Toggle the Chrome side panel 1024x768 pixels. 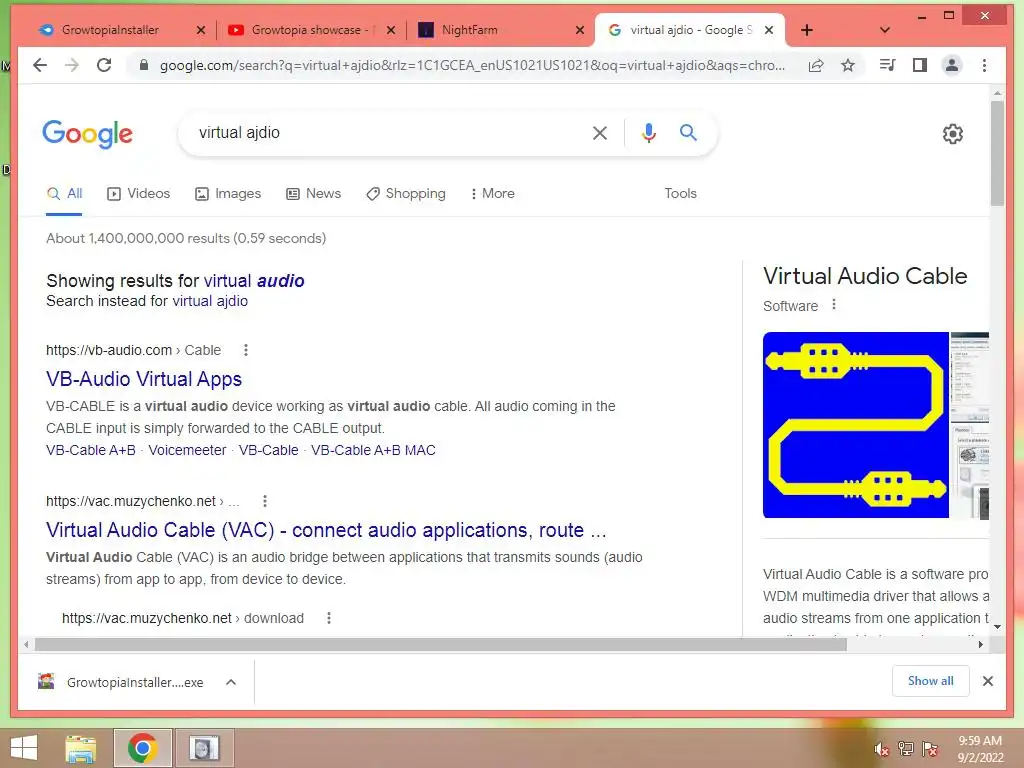coord(920,65)
